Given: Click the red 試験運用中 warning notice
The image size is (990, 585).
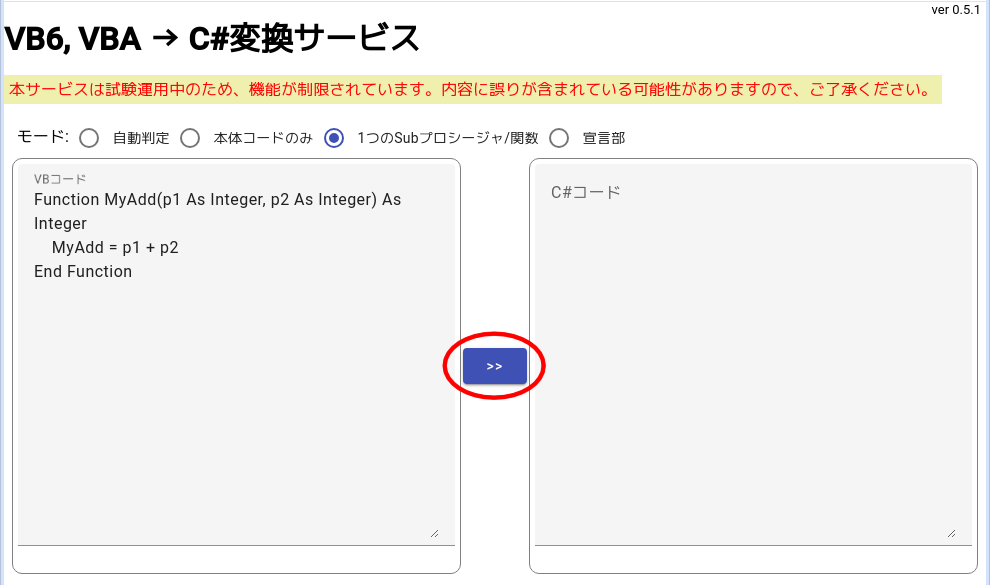Looking at the screenshot, I should tap(472, 90).
